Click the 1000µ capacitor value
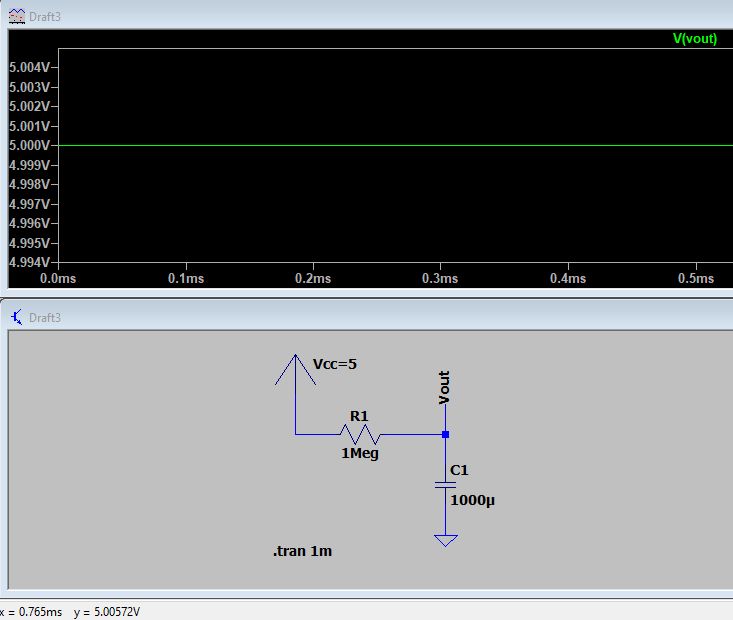Viewport: 733px width, 620px height. click(x=473, y=501)
